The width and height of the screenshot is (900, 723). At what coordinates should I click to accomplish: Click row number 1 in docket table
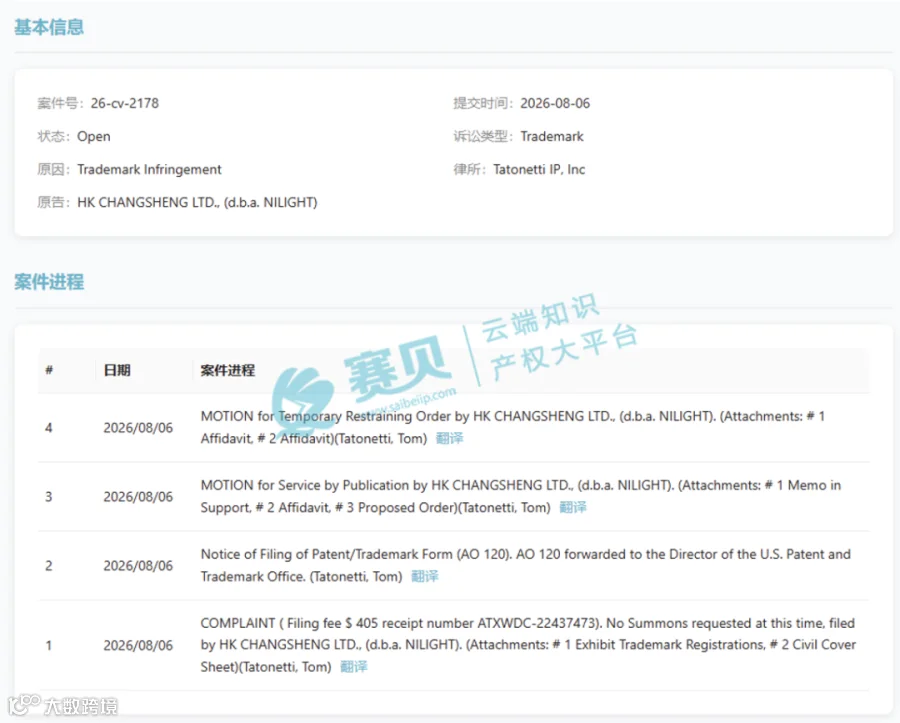point(49,646)
